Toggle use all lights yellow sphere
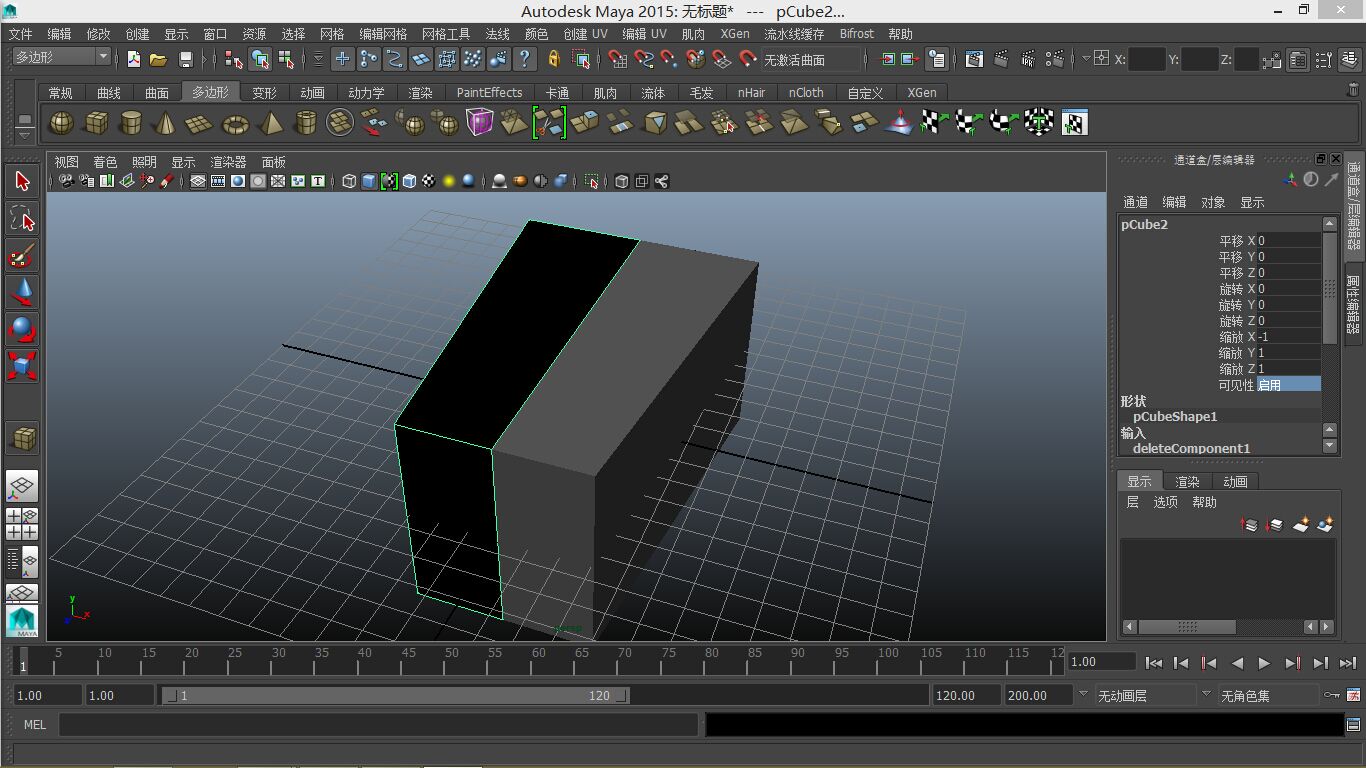This screenshot has height=768, width=1366. point(449,181)
